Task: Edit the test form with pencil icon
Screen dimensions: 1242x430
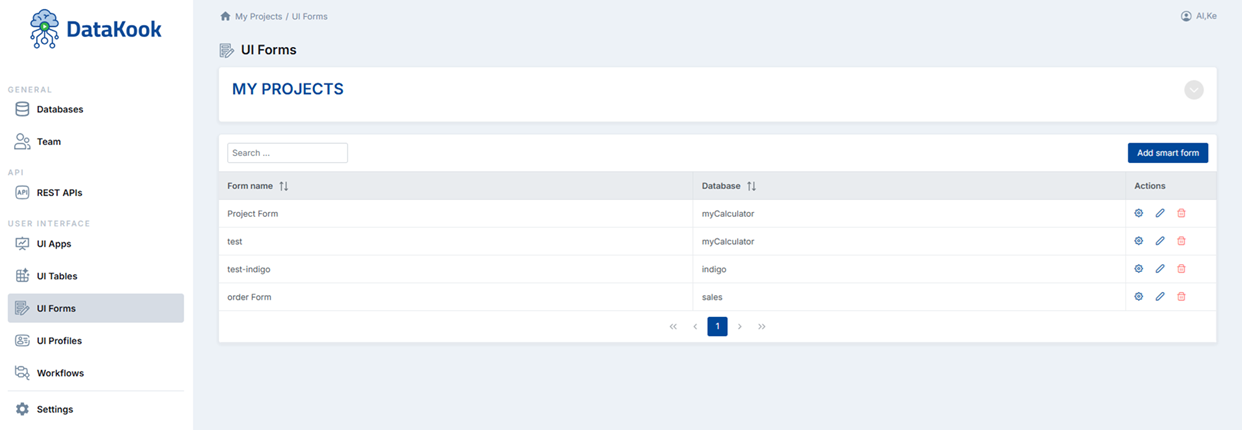Action: [x=1160, y=241]
